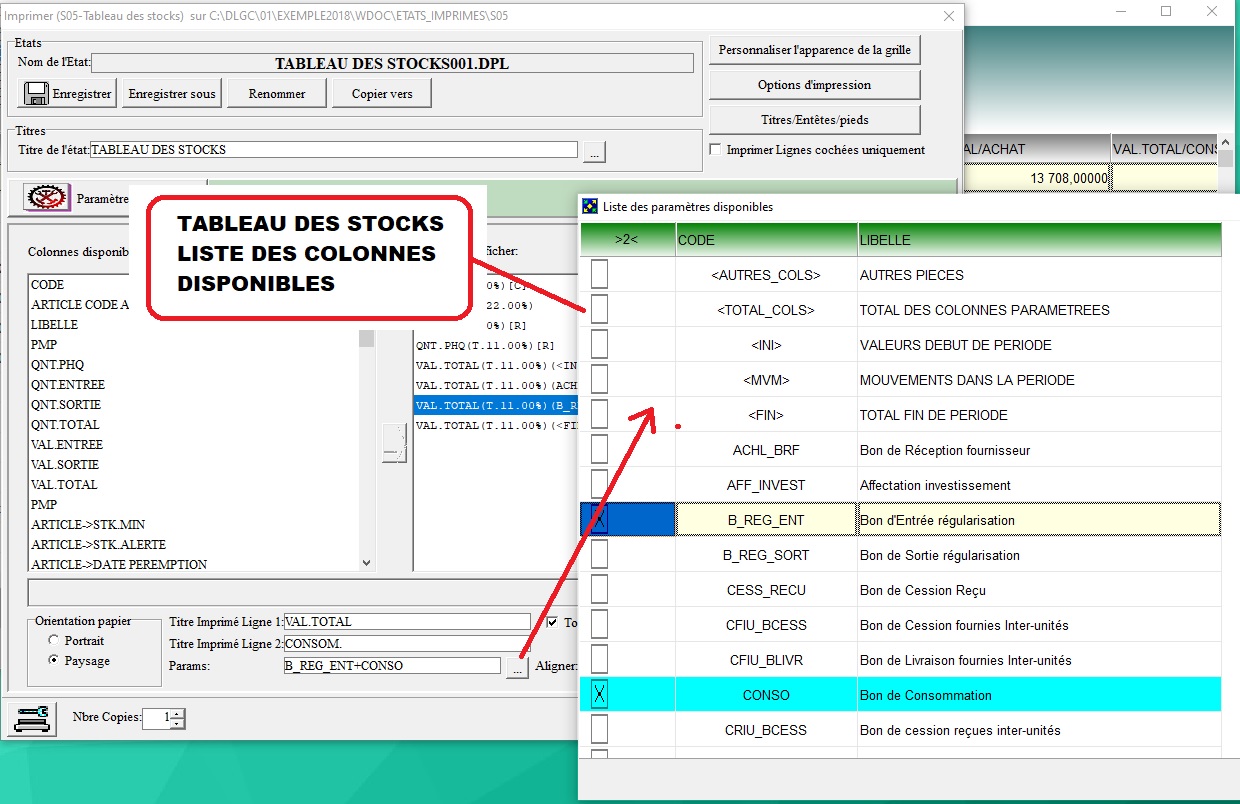Select the Portrait orientation option
The image size is (1240, 804).
pos(54,641)
